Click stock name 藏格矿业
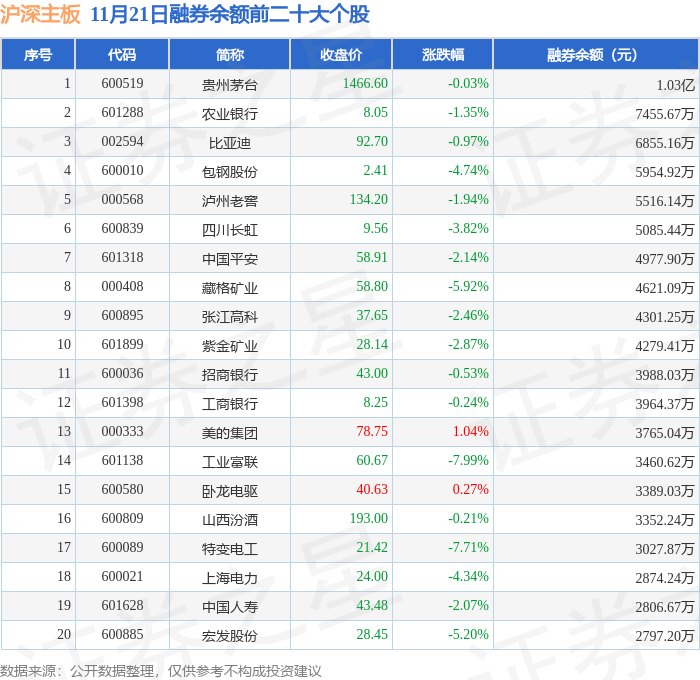The height and width of the screenshot is (680, 700). click(229, 288)
